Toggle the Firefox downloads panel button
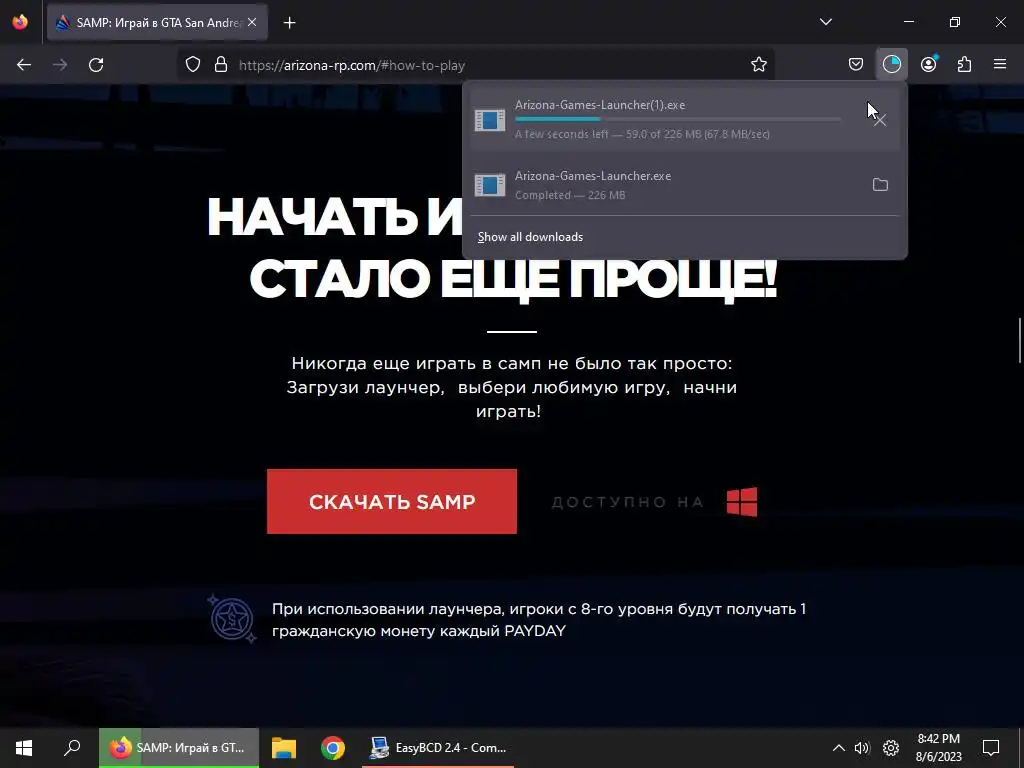Screen dimensions: 1024x768 [x=891, y=65]
